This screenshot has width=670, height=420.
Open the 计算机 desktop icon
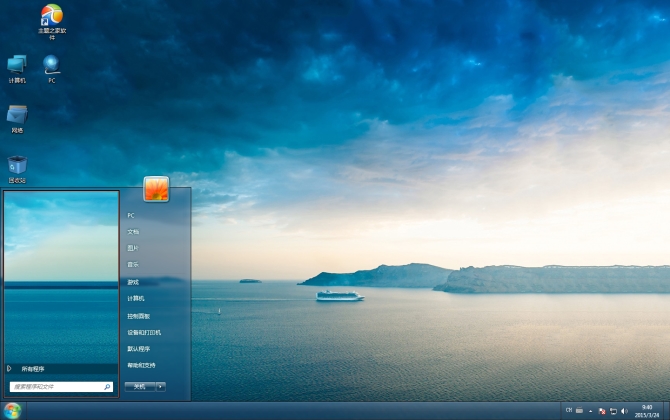coord(17,69)
